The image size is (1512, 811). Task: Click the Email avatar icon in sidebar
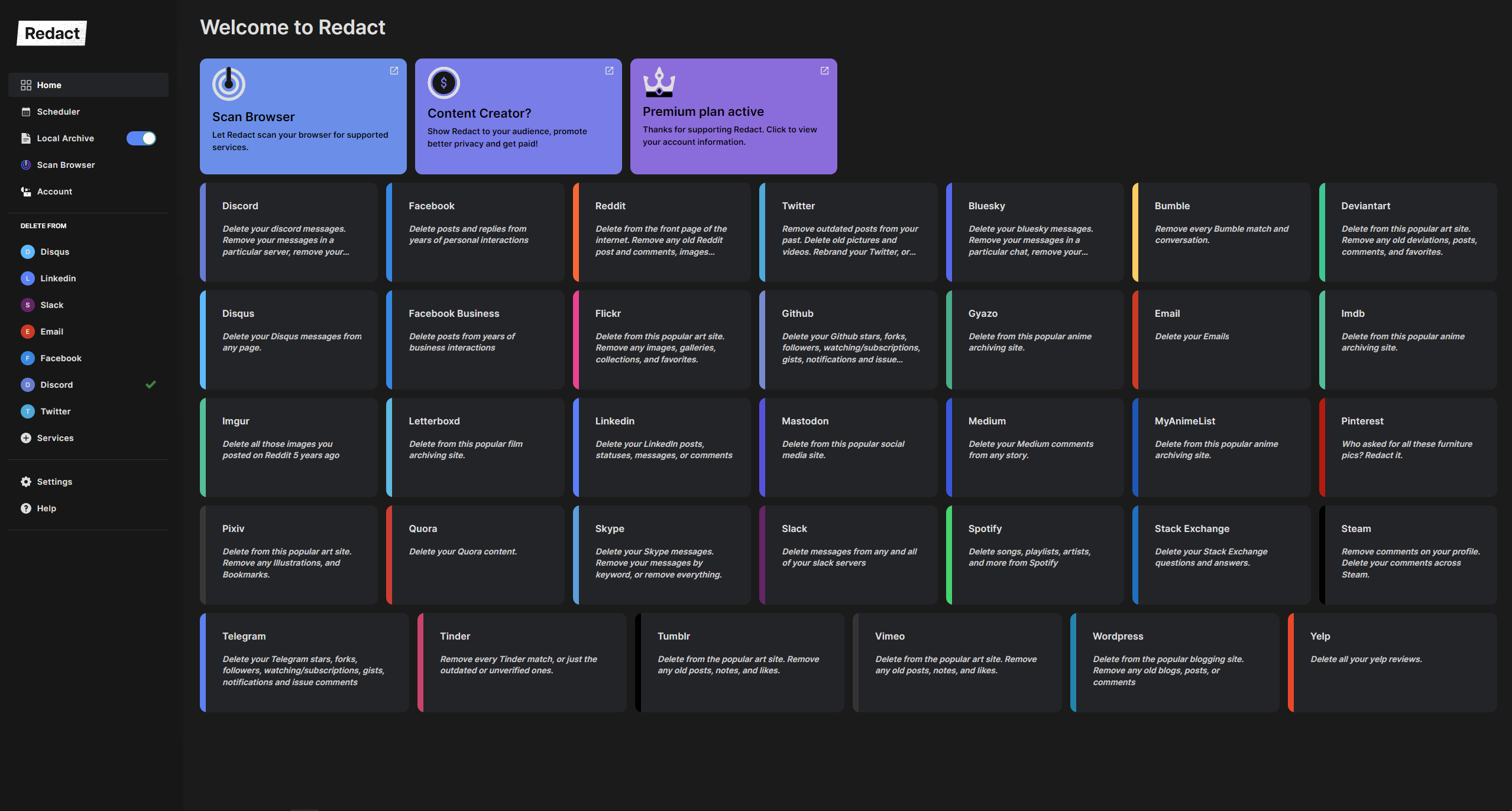27,332
